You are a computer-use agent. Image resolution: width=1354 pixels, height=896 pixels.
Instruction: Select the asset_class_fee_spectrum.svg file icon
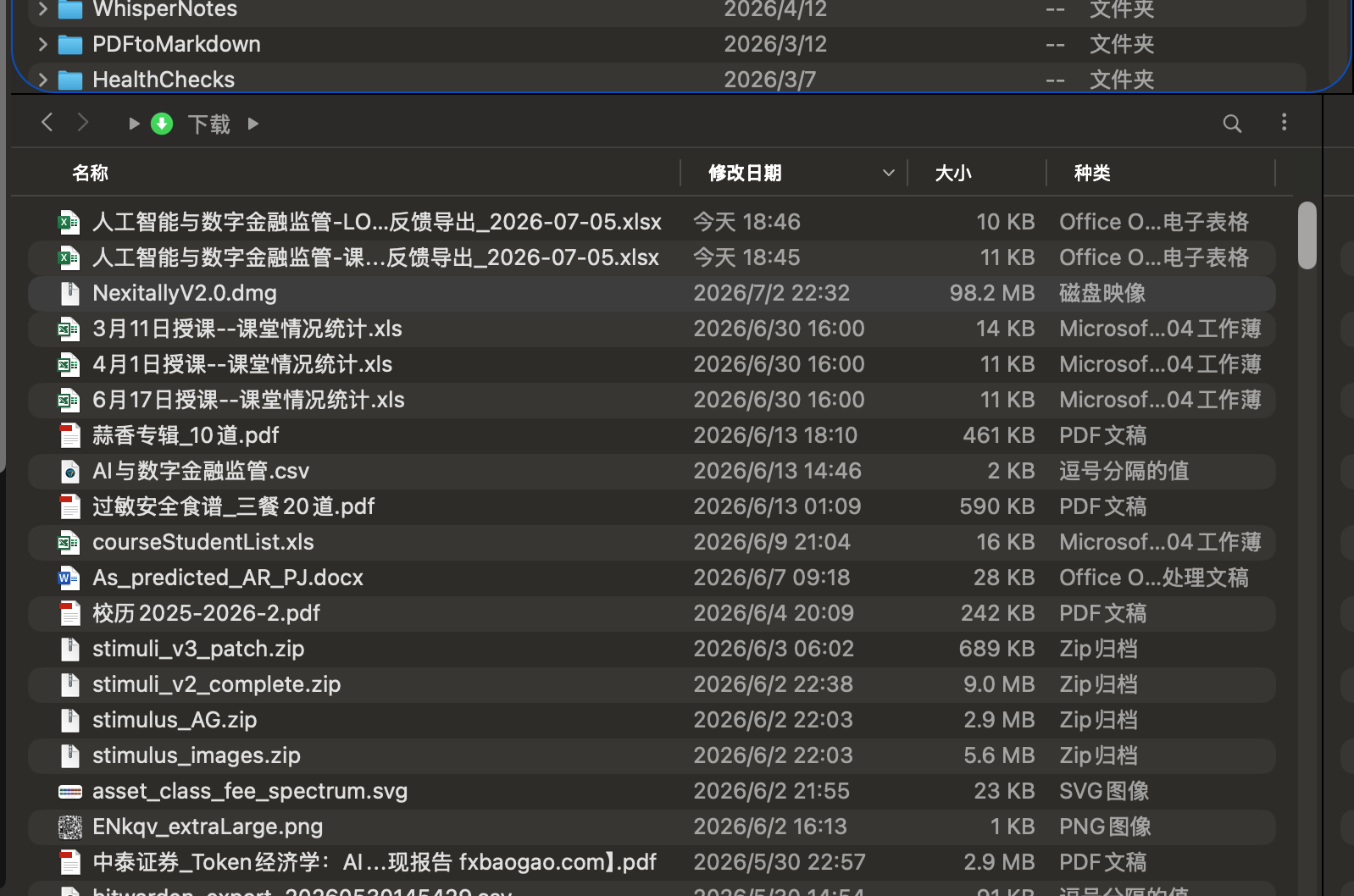[x=69, y=791]
